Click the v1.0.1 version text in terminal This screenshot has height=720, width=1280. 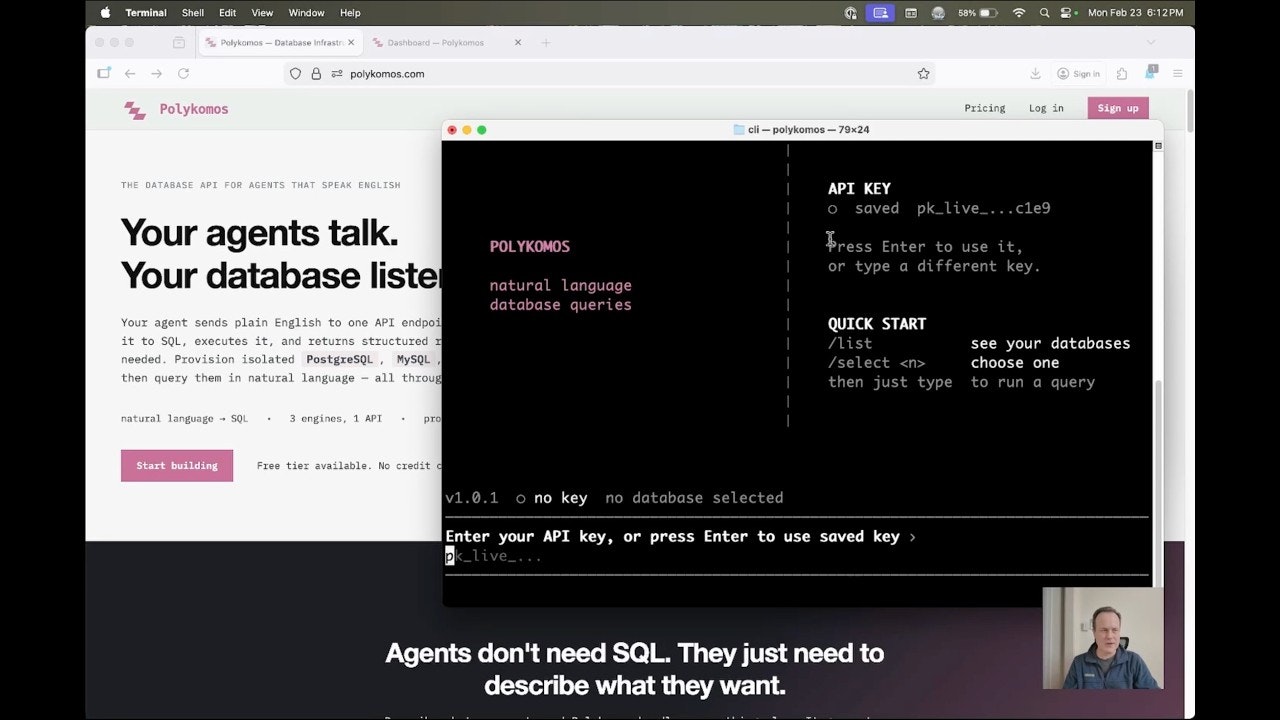(472, 497)
